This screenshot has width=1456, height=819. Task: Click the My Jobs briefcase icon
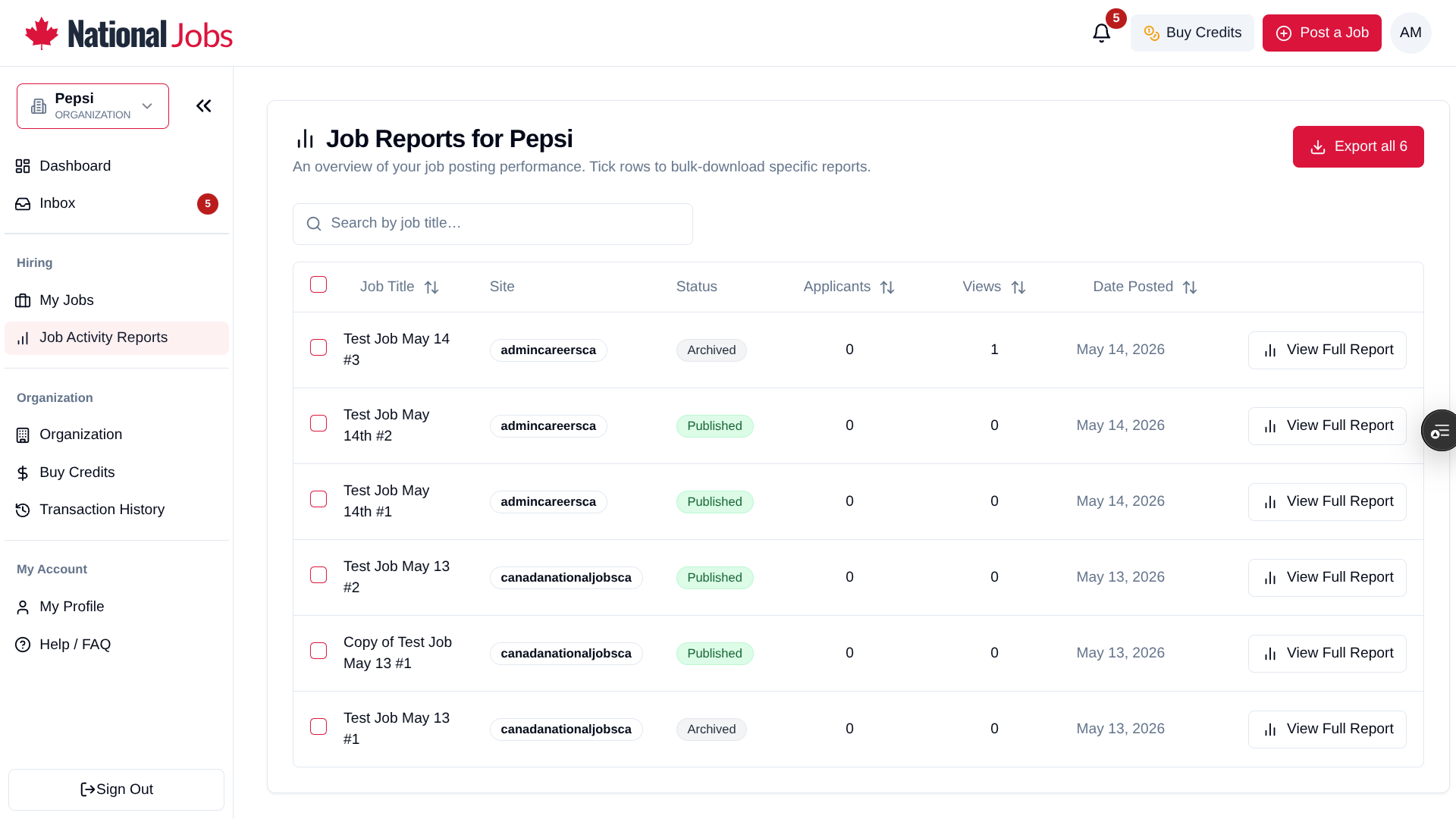(x=23, y=301)
